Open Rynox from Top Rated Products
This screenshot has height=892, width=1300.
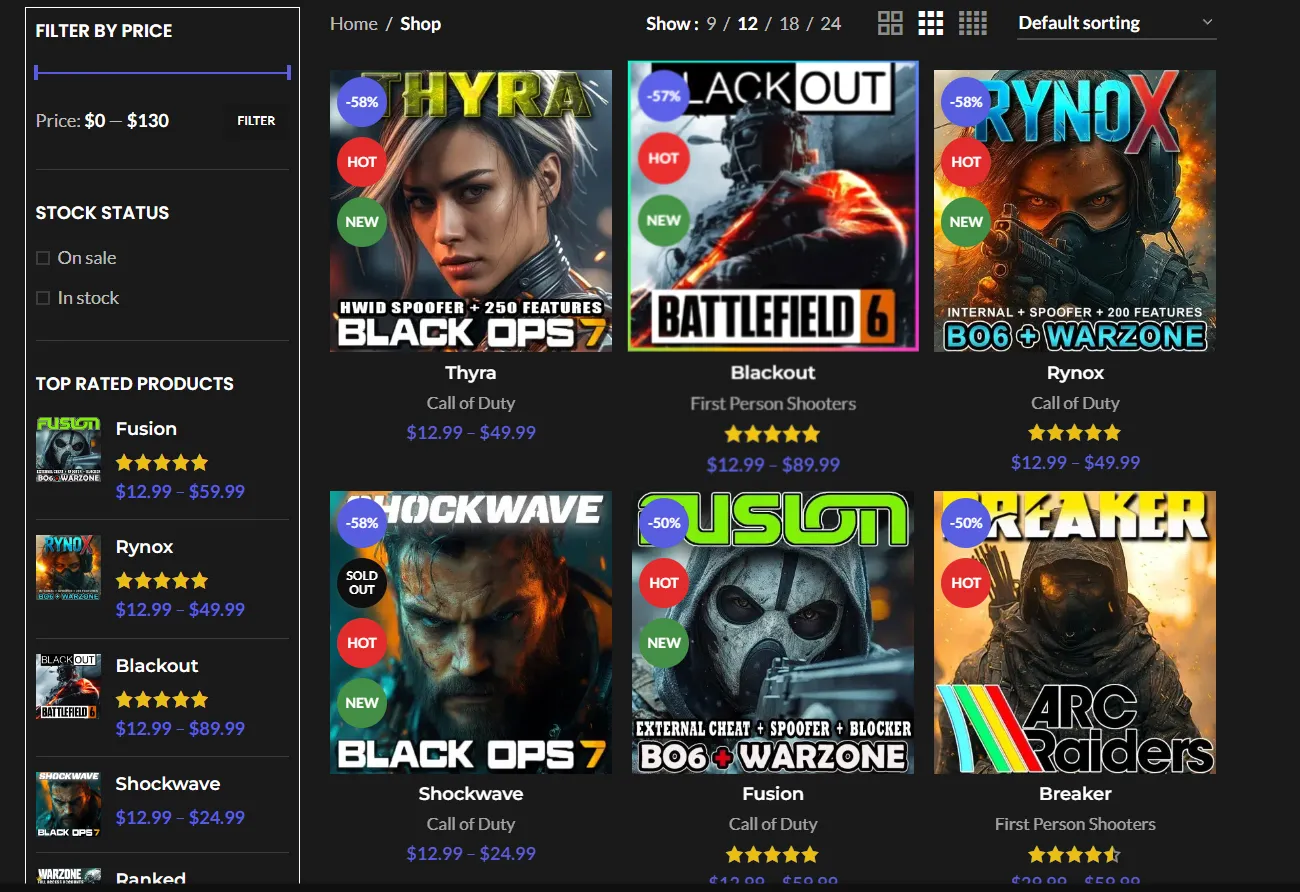coord(143,546)
